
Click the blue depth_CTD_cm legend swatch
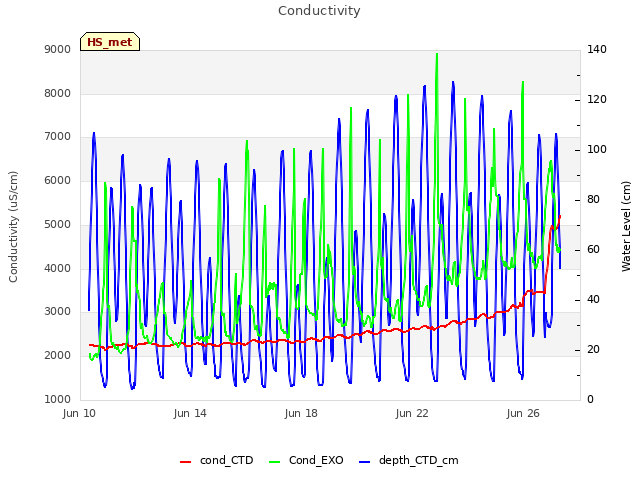click(x=364, y=462)
